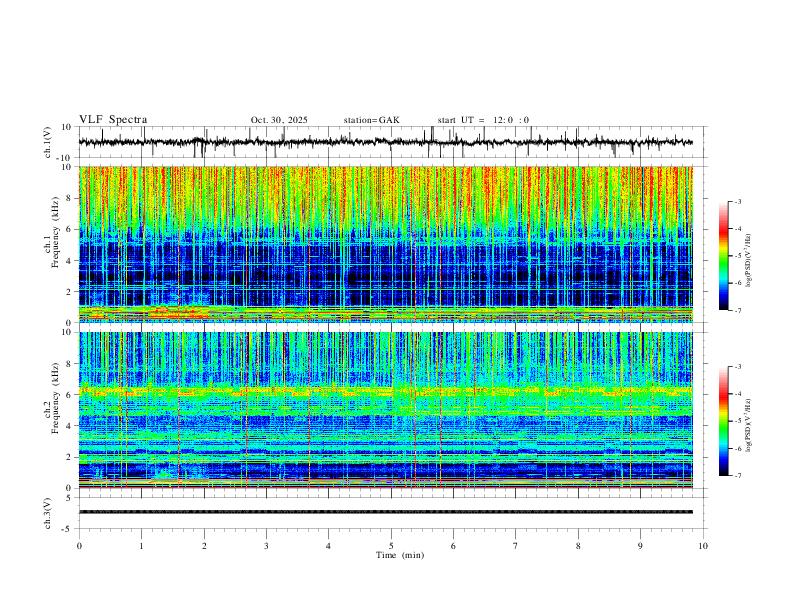Image resolution: width=792 pixels, height=612 pixels.
Task: Click the "6" kHz tick on ch.2 spectrogram axis
Action: [69, 395]
